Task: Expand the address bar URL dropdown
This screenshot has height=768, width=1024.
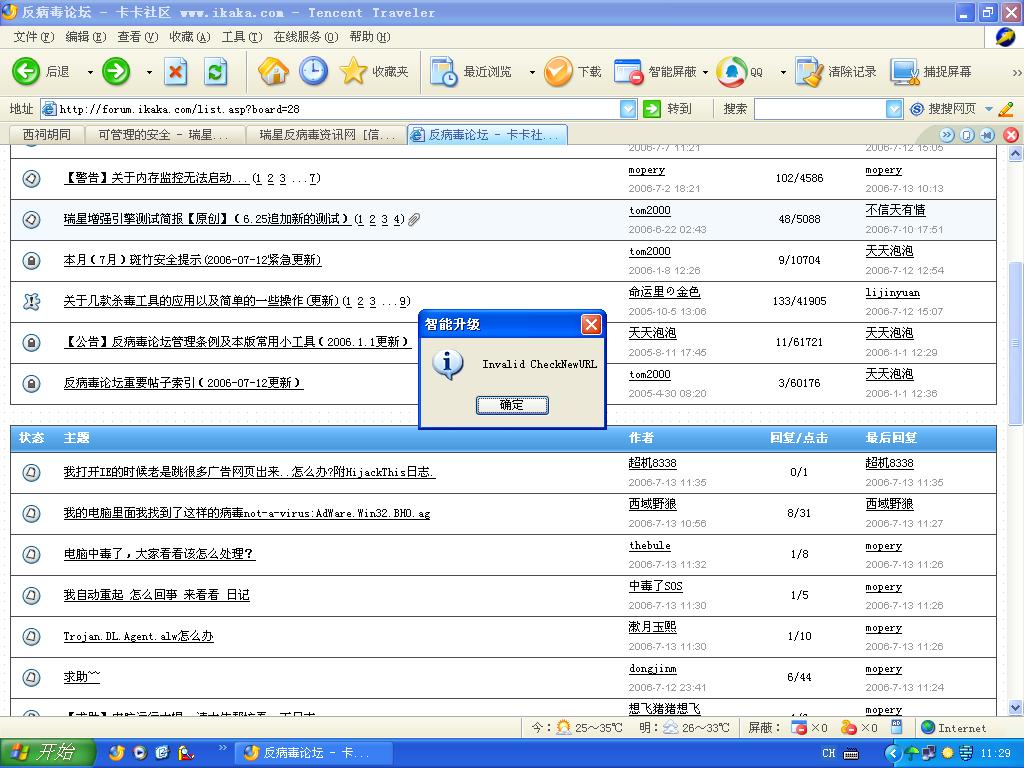Action: (x=628, y=109)
